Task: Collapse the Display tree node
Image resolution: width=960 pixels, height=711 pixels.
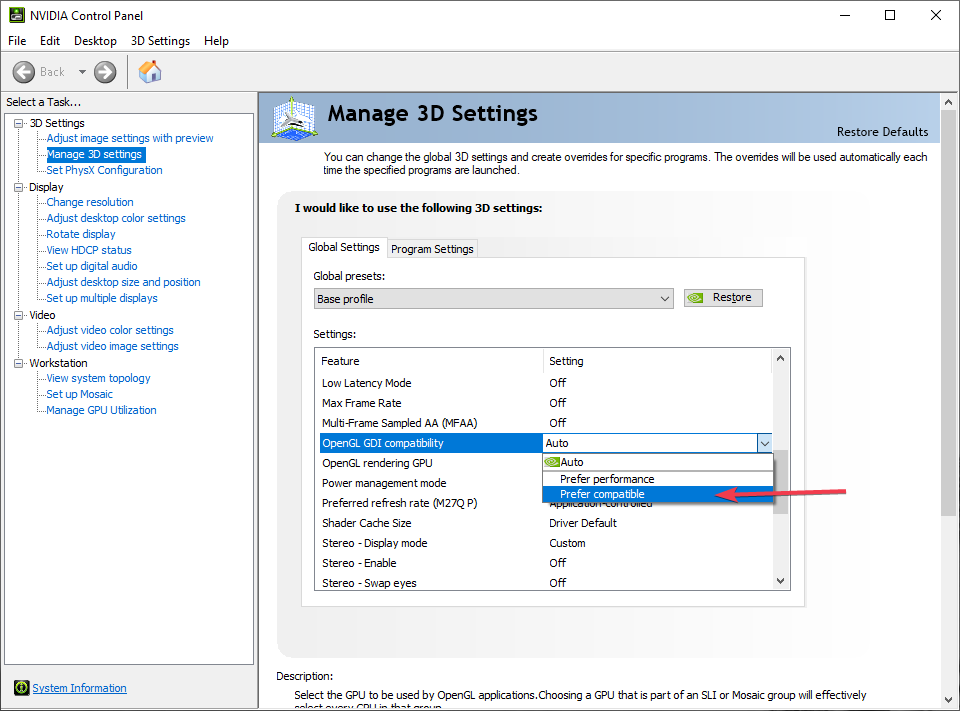Action: coord(18,187)
